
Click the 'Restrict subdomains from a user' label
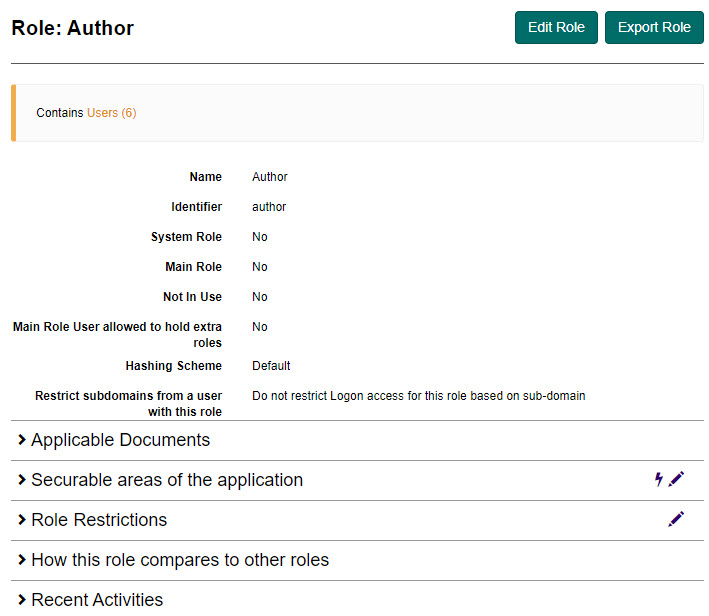click(129, 403)
